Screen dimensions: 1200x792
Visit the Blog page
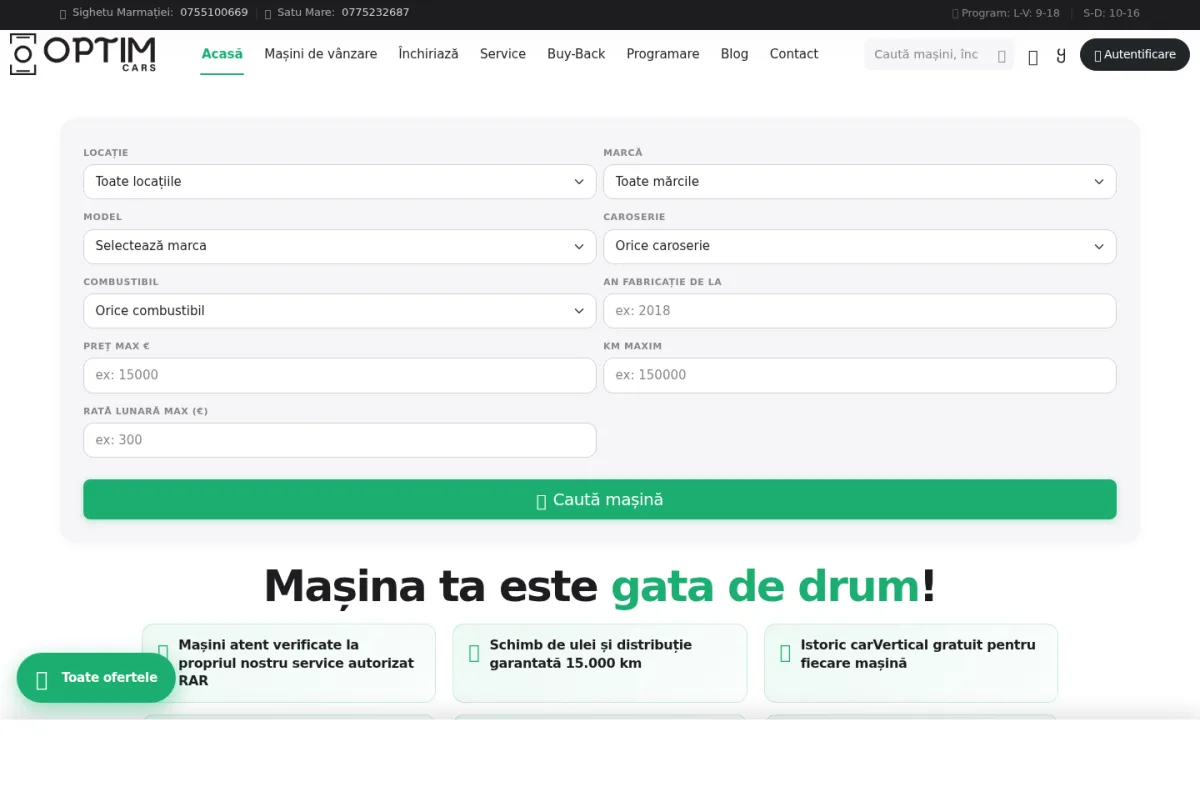(734, 54)
